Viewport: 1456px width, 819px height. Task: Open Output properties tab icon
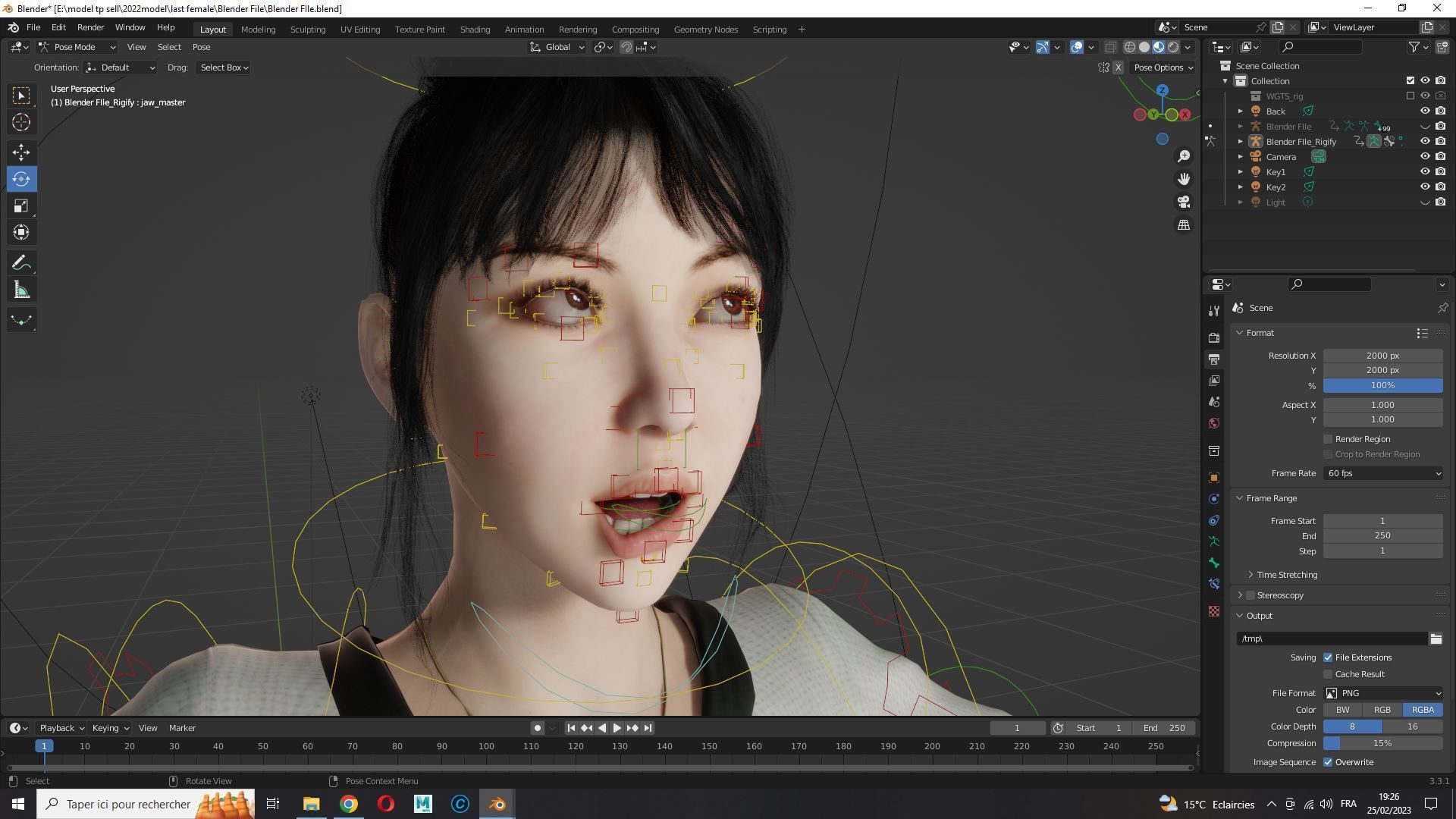[1214, 359]
